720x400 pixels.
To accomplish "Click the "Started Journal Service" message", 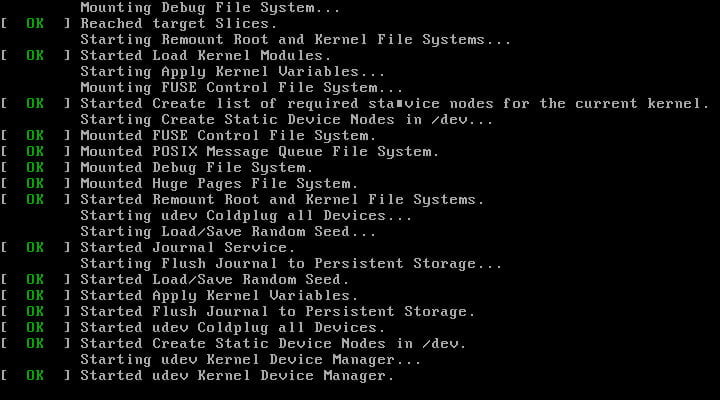I will tap(187, 248).
